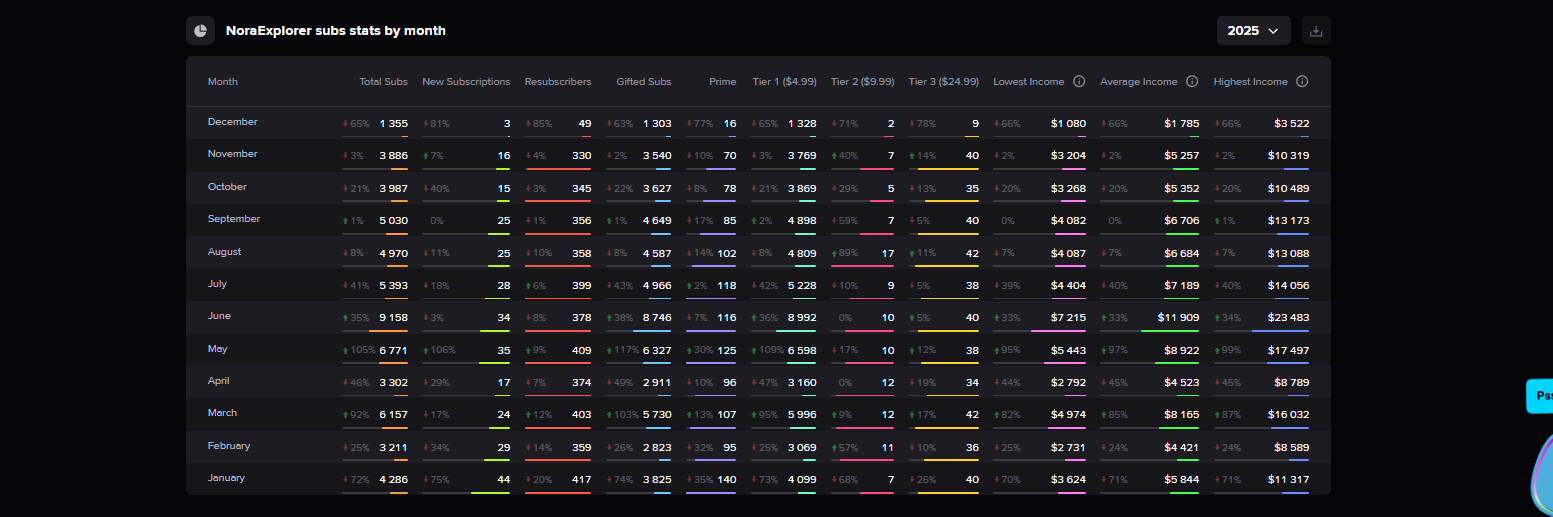
Task: Click December highest income $3 522
Action: pyautogui.click(x=1291, y=124)
